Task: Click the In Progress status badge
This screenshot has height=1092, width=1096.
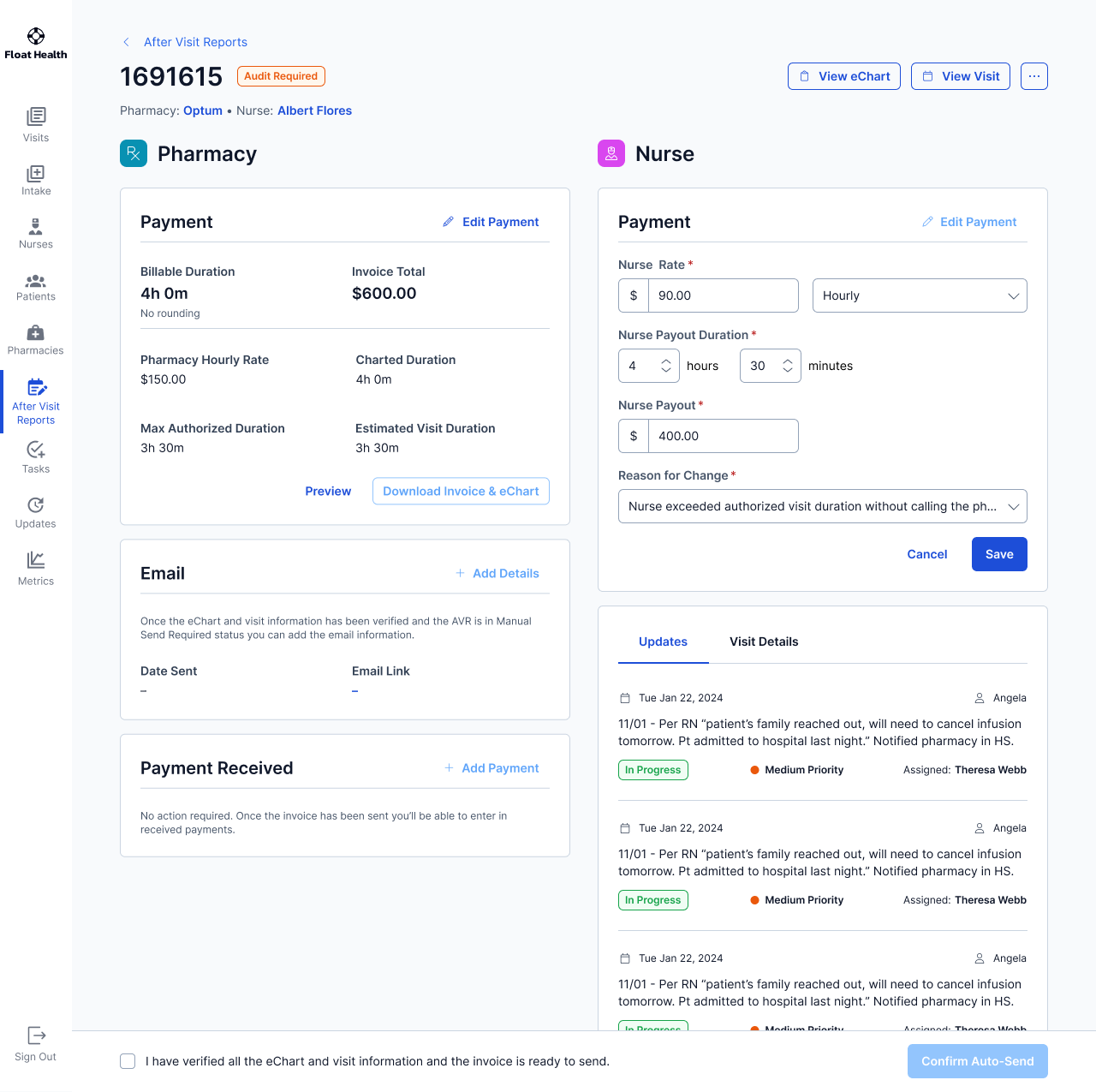Action: coord(652,770)
